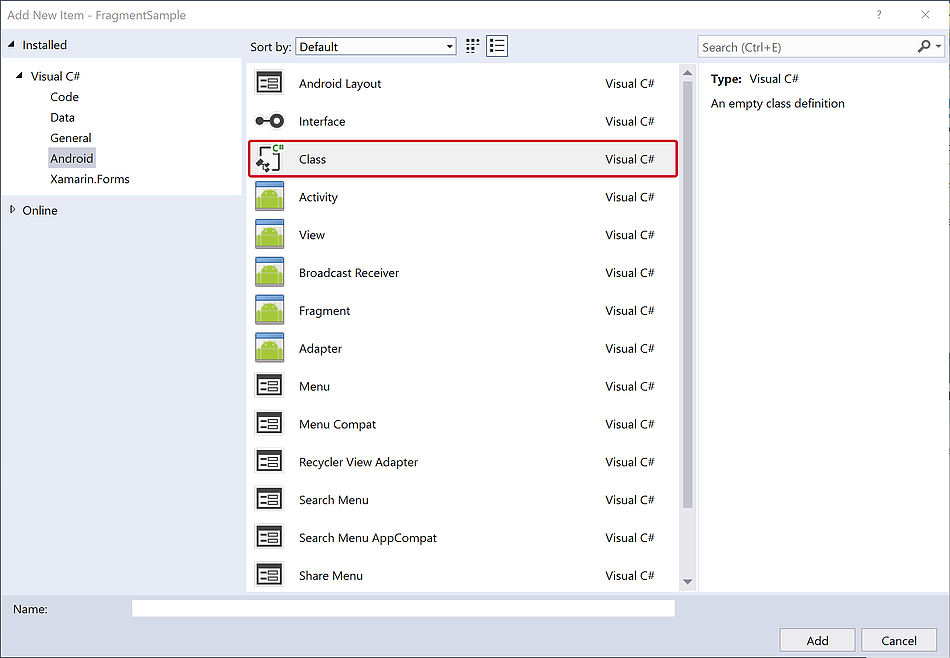The width and height of the screenshot is (950, 658).
Task: Click the Interface template icon
Action: coord(269,121)
